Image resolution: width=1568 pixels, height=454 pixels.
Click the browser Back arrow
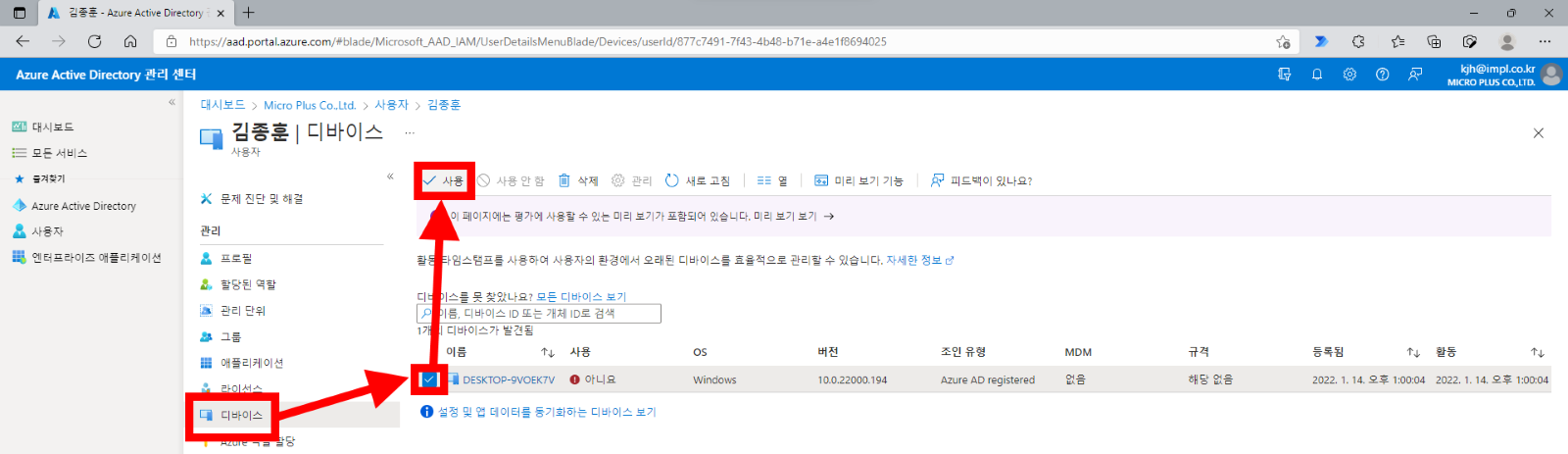[23, 41]
